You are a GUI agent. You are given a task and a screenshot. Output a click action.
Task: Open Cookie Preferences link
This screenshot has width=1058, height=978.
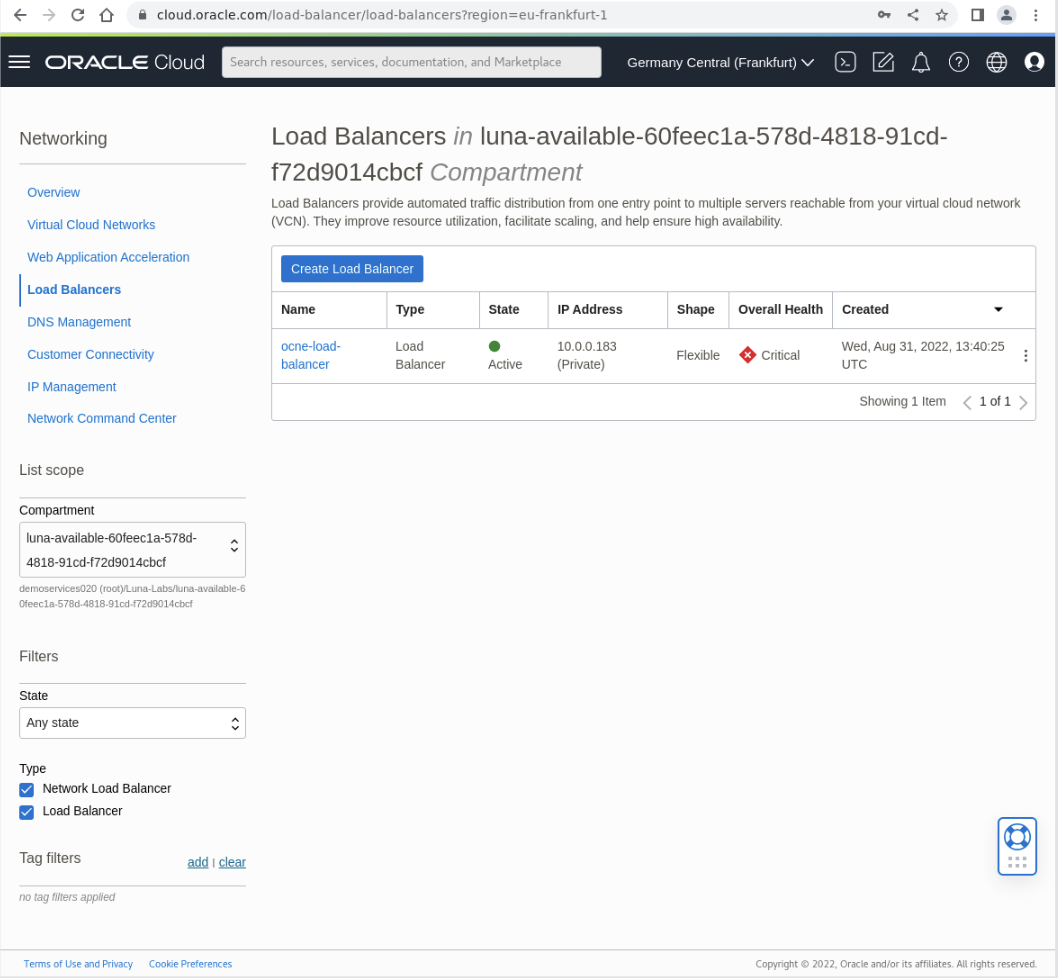coord(190,964)
